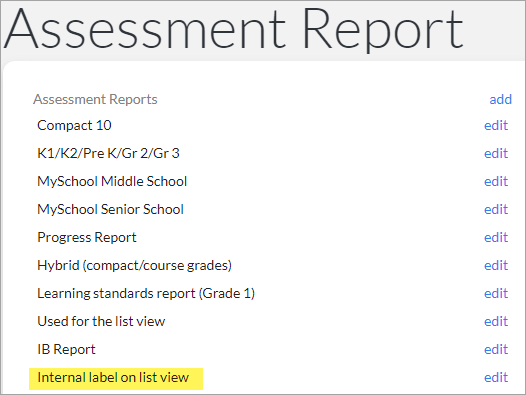Select the Hybrid (compact/course grades) item
This screenshot has height=395, width=526.
pos(135,265)
